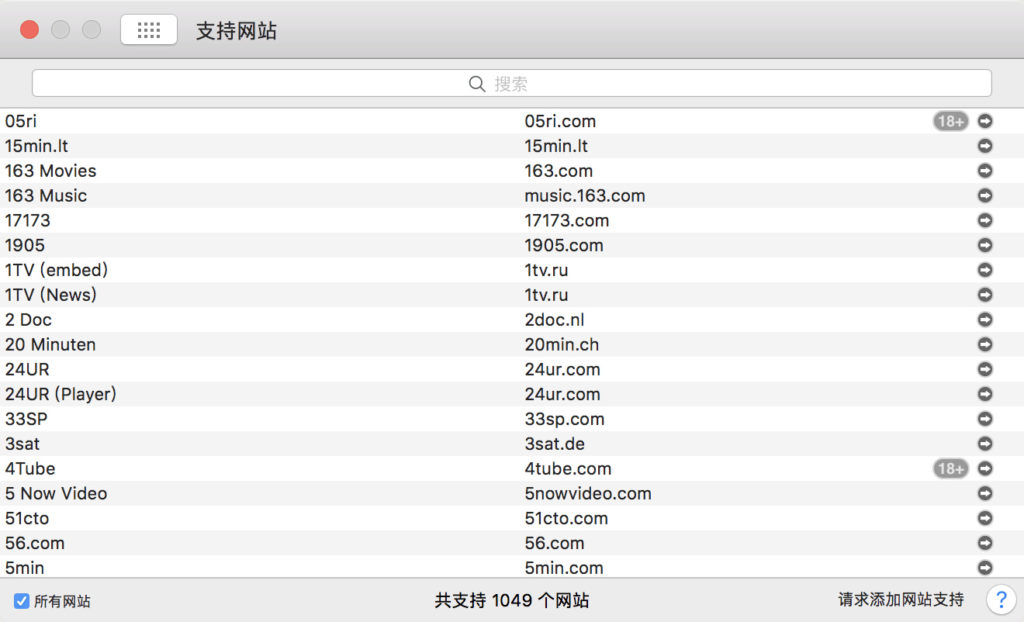Select the 51cto site name

tap(27, 518)
